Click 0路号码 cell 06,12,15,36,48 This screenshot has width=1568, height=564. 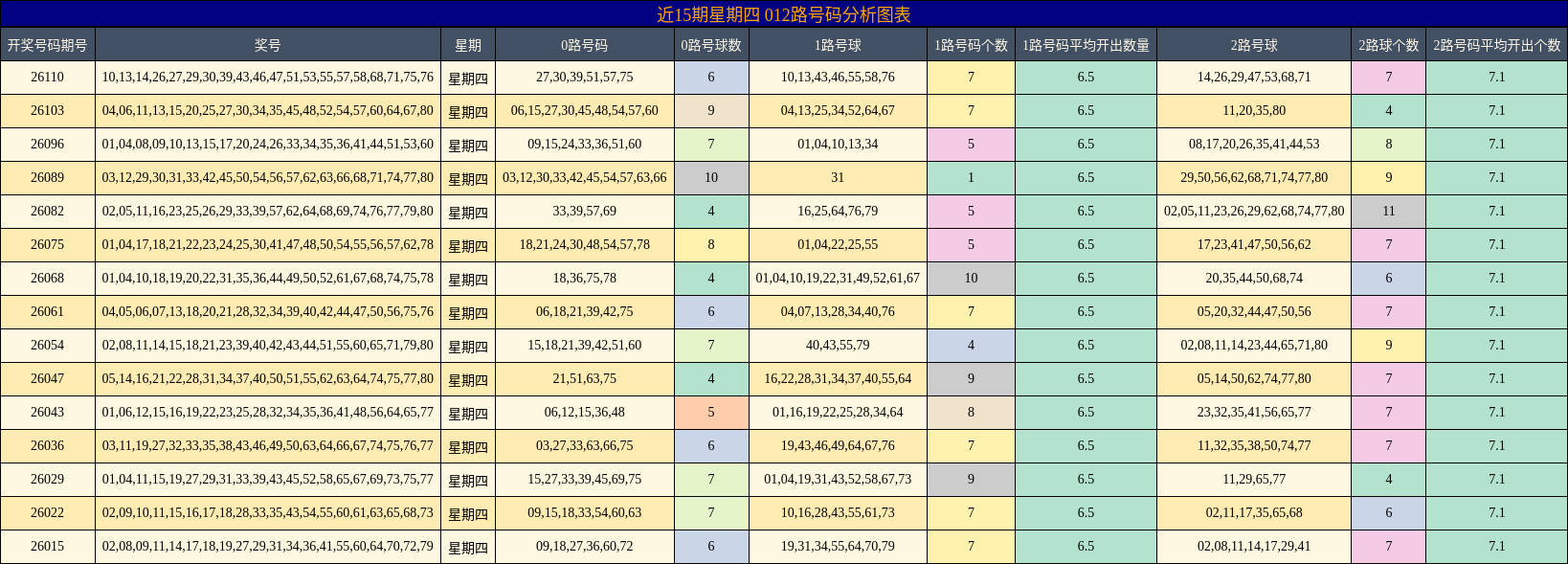[585, 413]
